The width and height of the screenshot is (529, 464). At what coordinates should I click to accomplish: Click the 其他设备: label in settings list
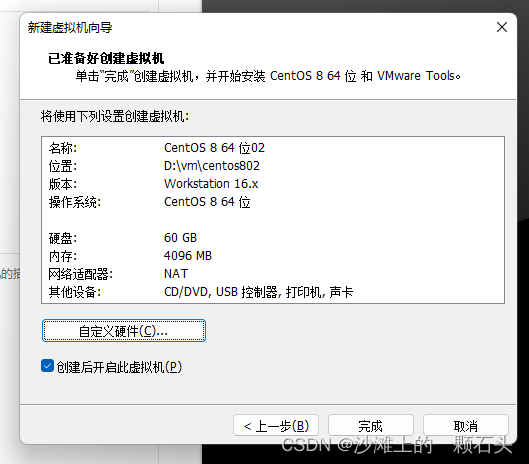pyautogui.click(x=75, y=292)
